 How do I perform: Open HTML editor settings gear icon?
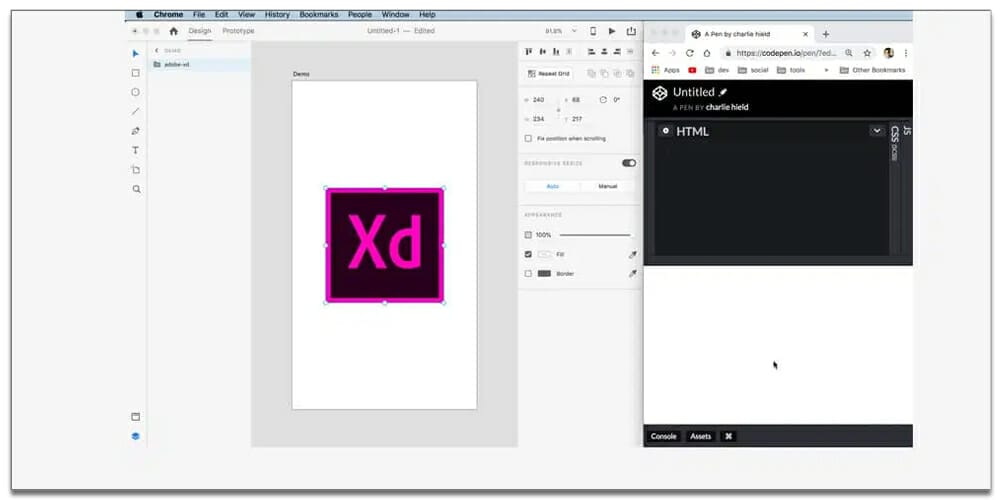point(665,131)
